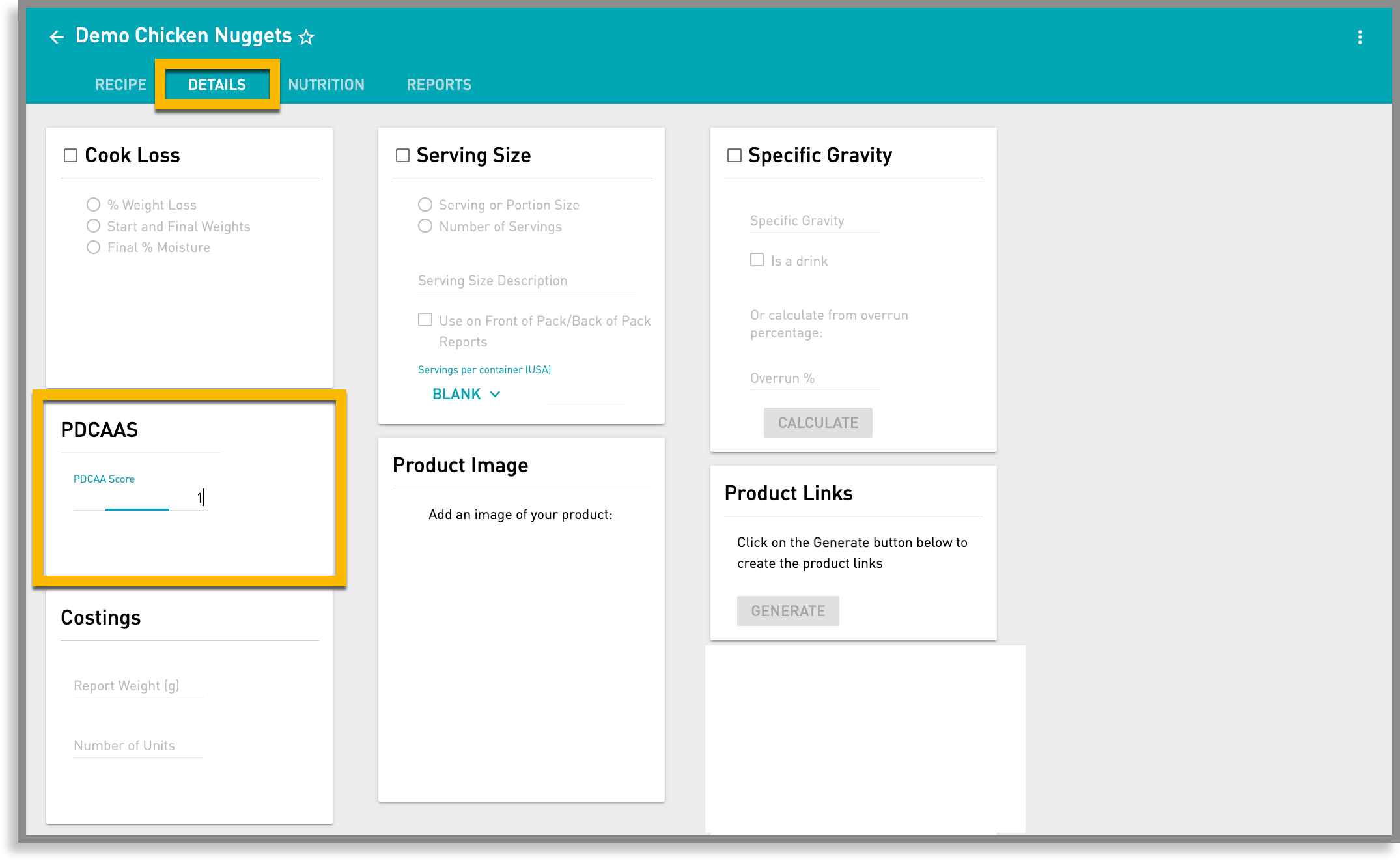Switch to the Recipe tab
Image resolution: width=1400 pixels, height=861 pixels.
click(120, 85)
